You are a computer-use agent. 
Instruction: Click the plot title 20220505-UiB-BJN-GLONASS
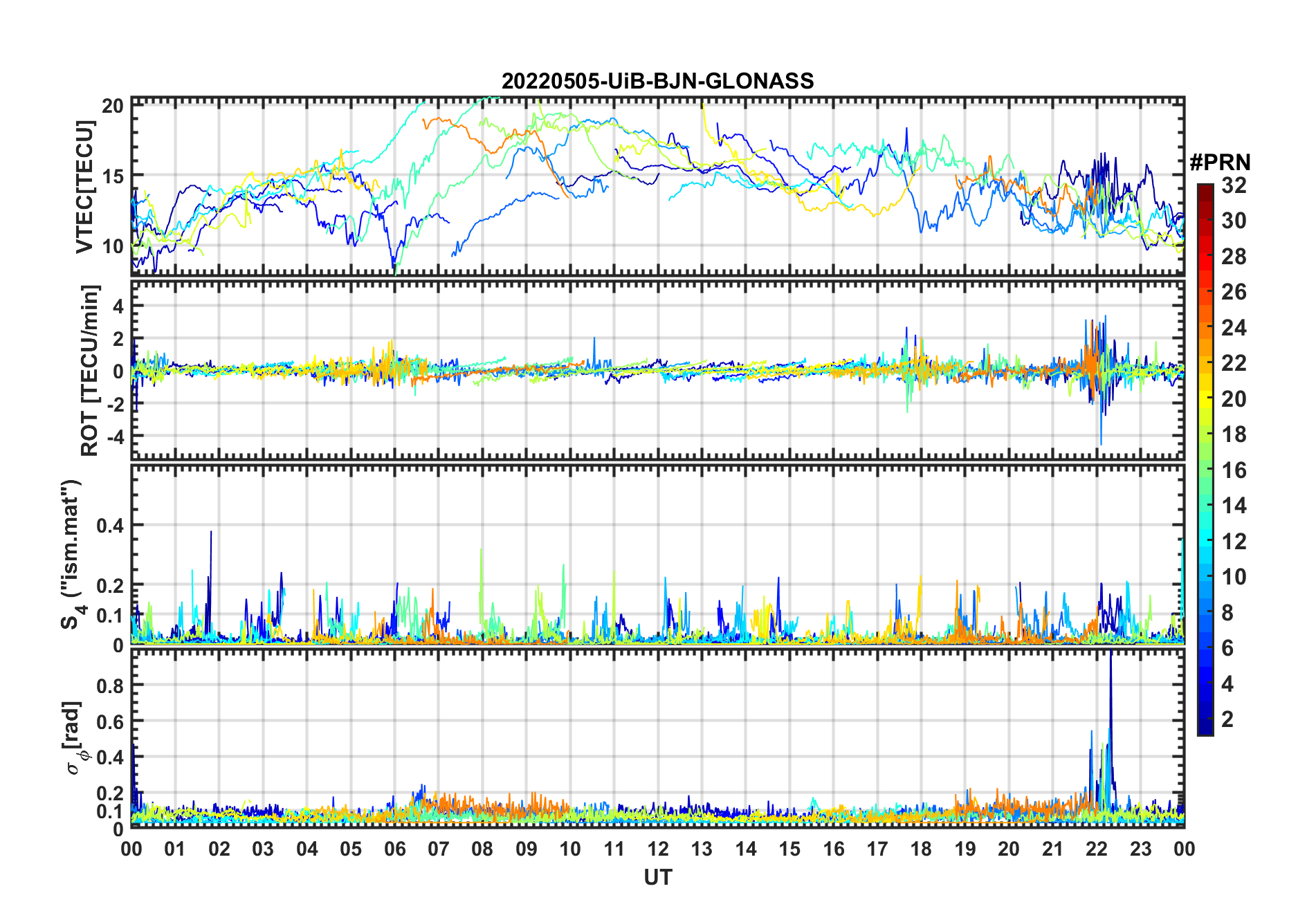pos(657,82)
